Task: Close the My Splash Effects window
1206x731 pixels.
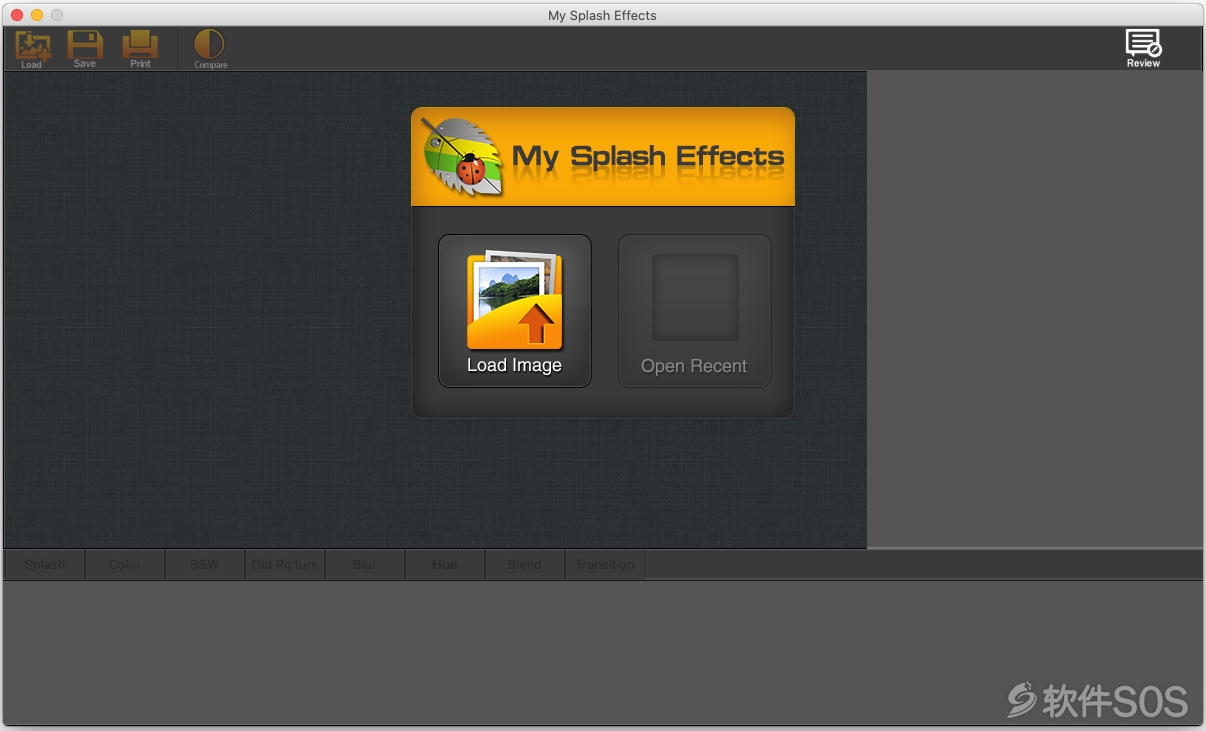Action: click(x=17, y=15)
